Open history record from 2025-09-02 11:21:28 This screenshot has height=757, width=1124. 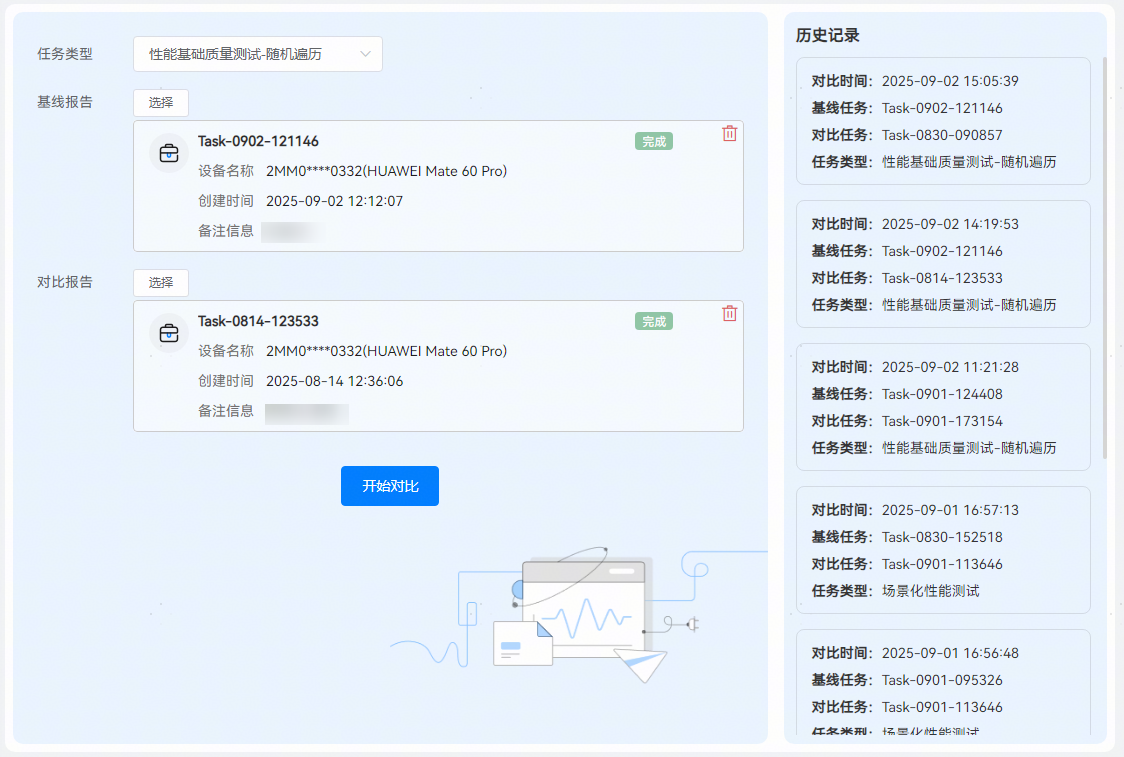click(942, 407)
